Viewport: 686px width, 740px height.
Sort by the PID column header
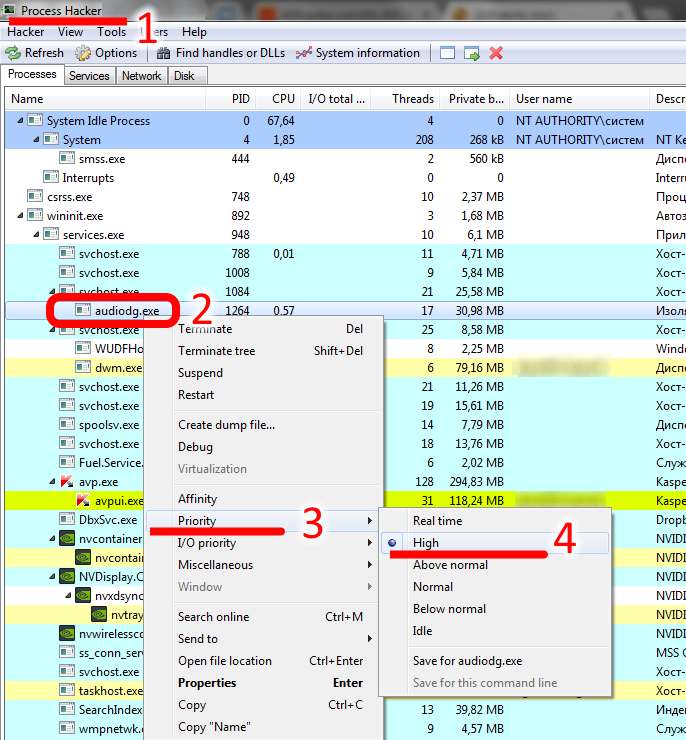pos(231,99)
